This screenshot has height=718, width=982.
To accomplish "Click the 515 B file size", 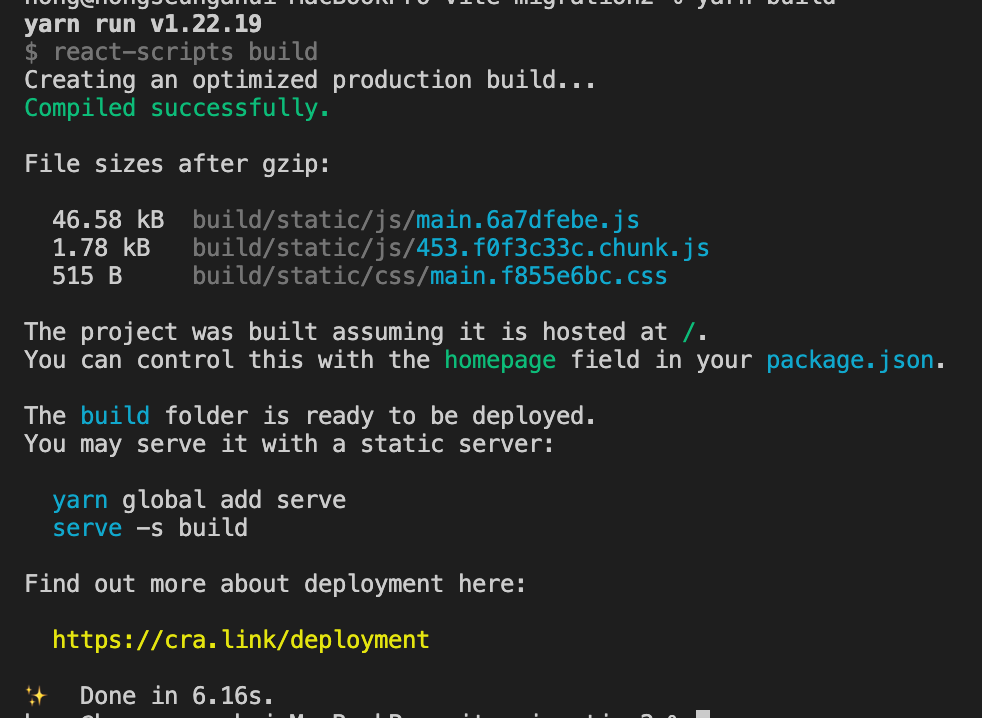I will tap(87, 276).
